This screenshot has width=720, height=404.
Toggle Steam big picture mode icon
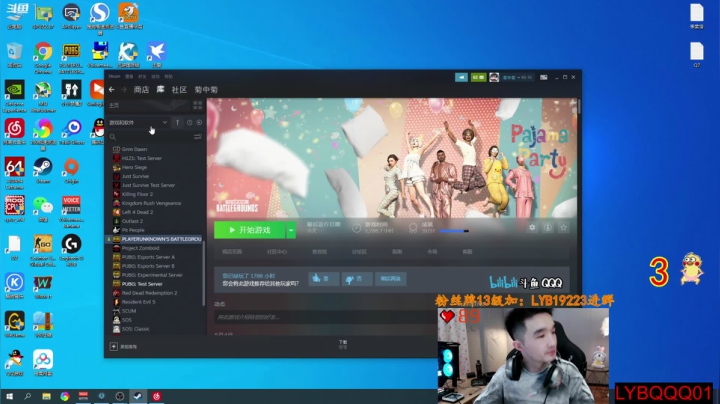point(544,77)
